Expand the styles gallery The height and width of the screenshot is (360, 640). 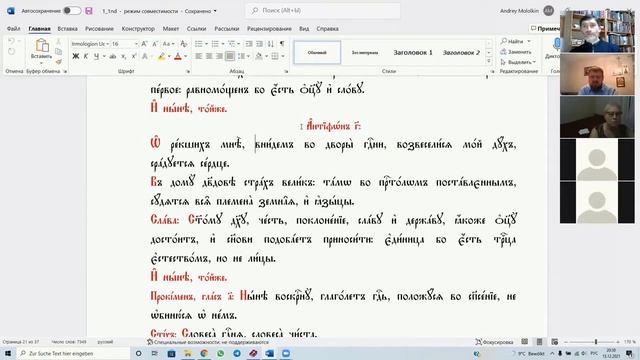pyautogui.click(x=489, y=61)
